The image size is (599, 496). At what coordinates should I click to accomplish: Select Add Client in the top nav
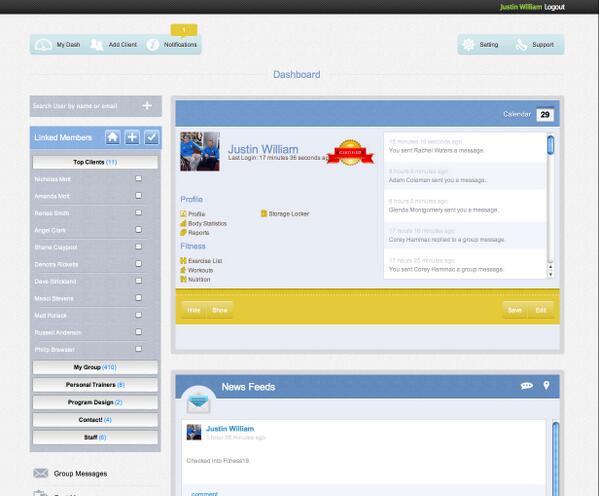123,45
